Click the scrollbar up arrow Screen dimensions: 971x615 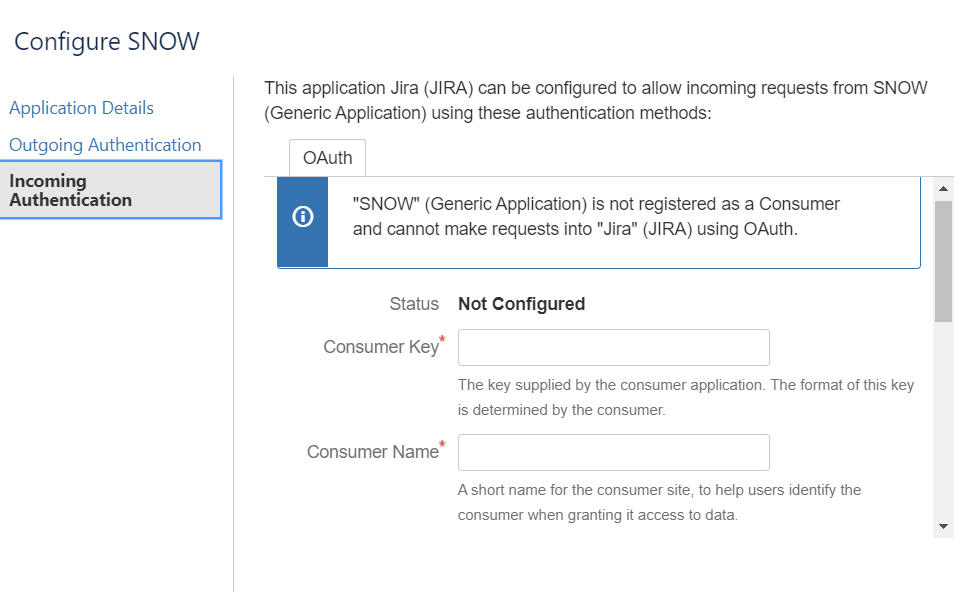click(943, 188)
